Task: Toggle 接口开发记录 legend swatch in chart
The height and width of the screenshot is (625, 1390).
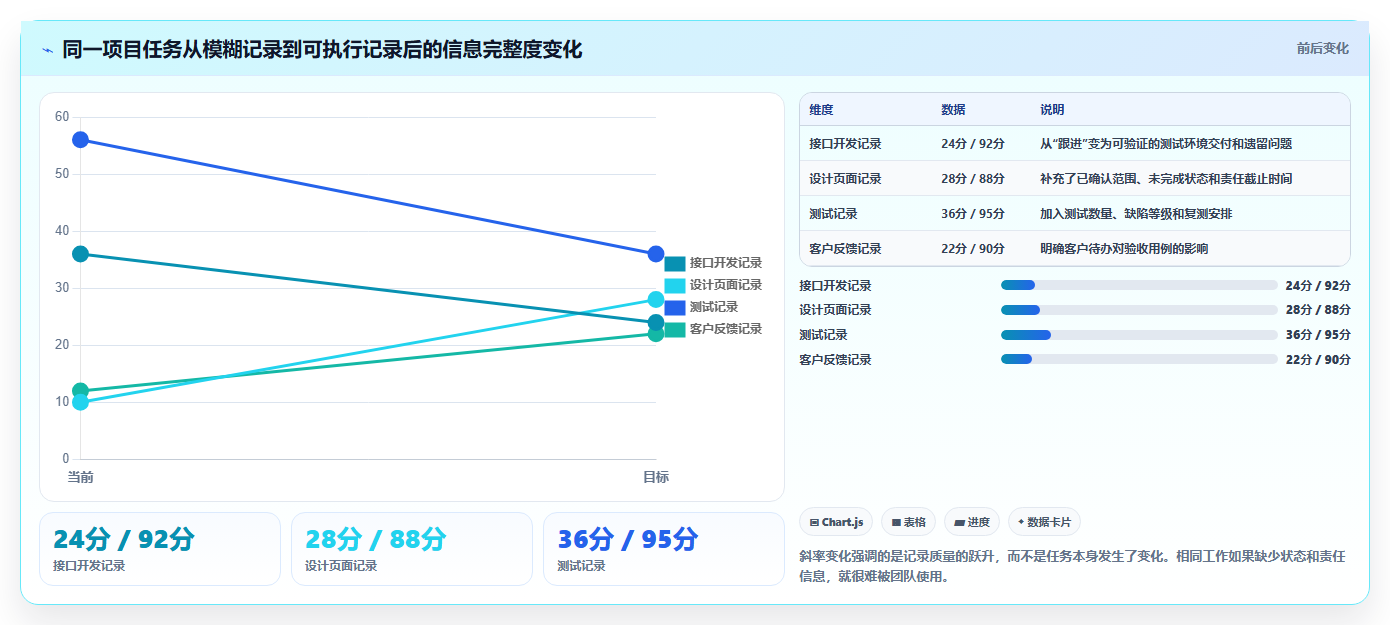Action: point(675,263)
